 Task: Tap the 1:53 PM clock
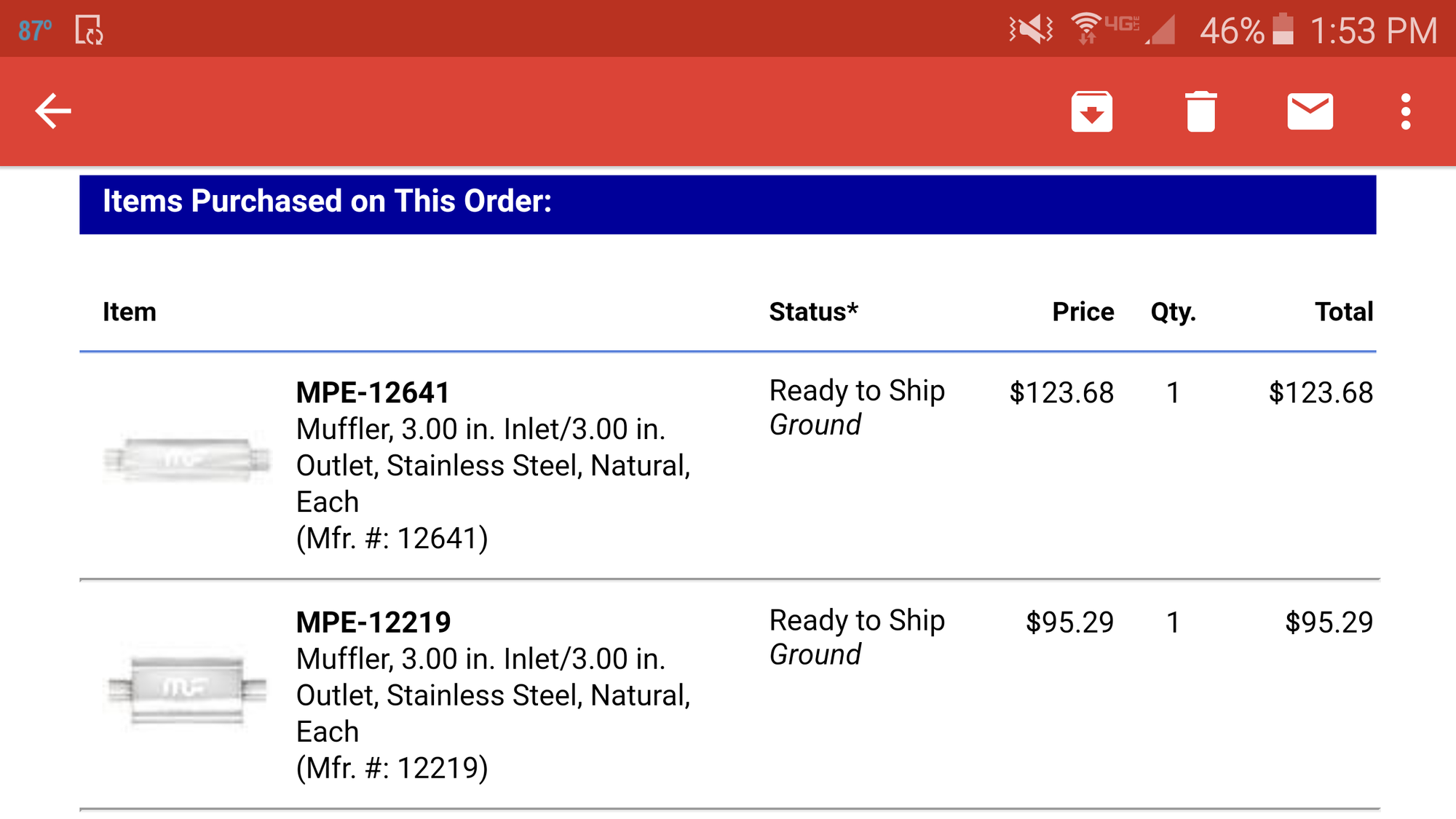pyautogui.click(x=1373, y=31)
